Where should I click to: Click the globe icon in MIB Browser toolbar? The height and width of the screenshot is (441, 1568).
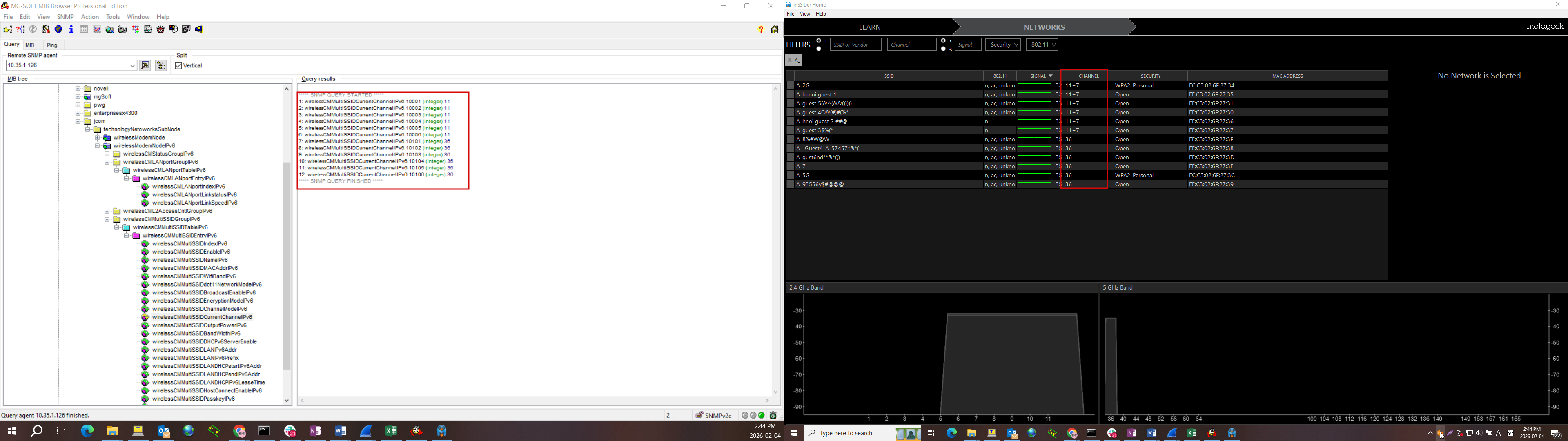pos(58,29)
